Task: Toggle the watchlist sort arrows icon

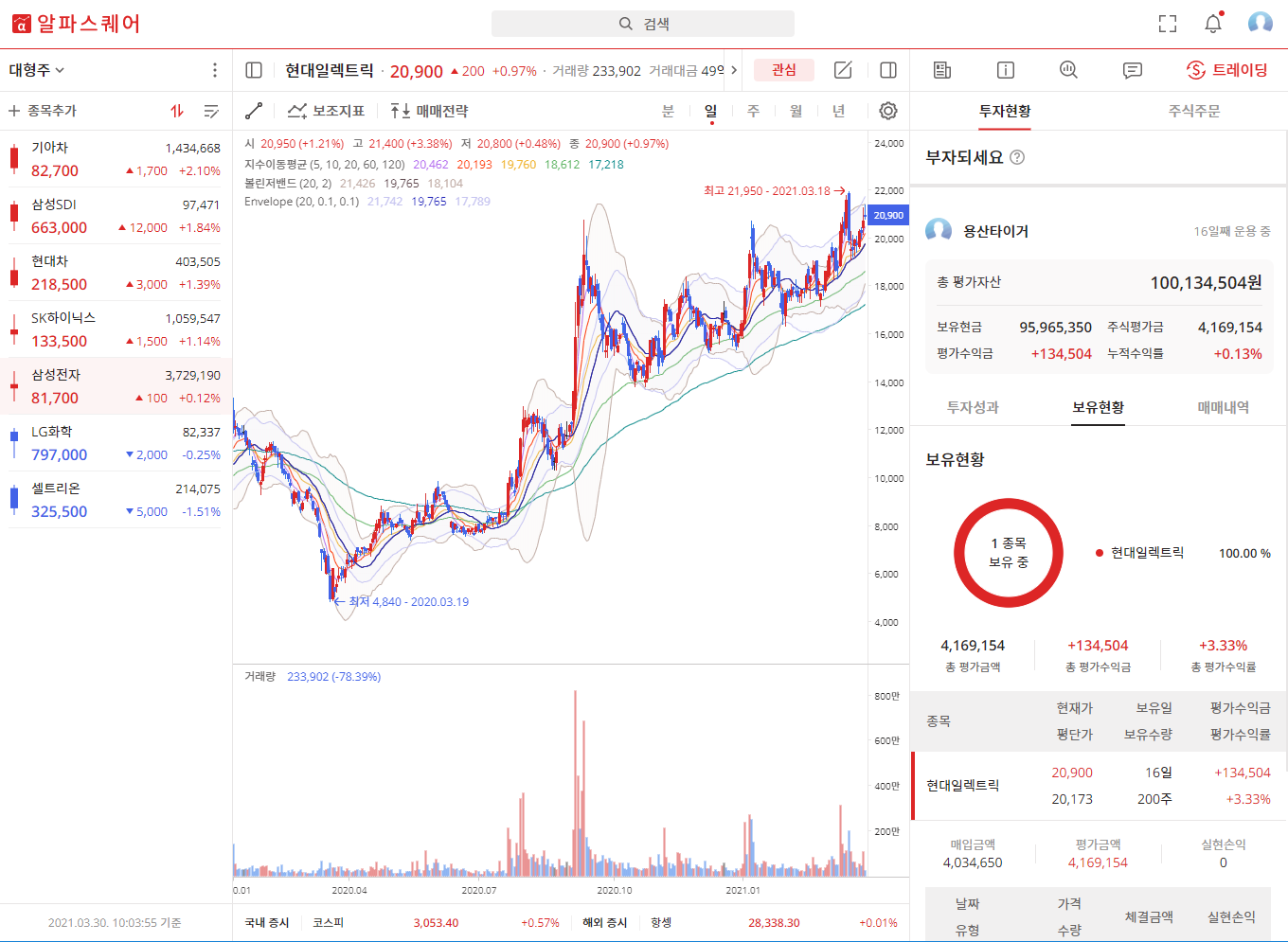Action: pos(177,111)
